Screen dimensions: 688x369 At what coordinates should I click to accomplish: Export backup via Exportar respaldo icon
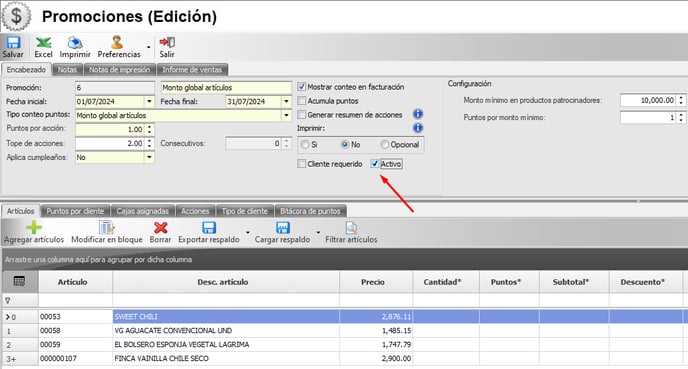(208, 228)
